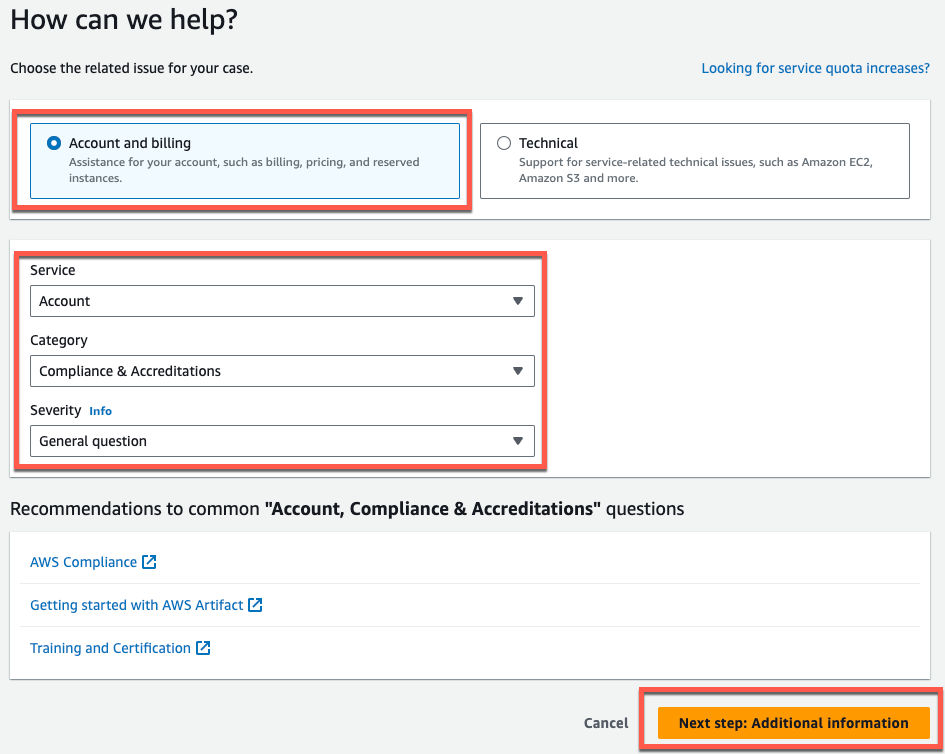Click the dropdown arrow in the Category field
Viewport: 945px width, 754px height.
518,371
